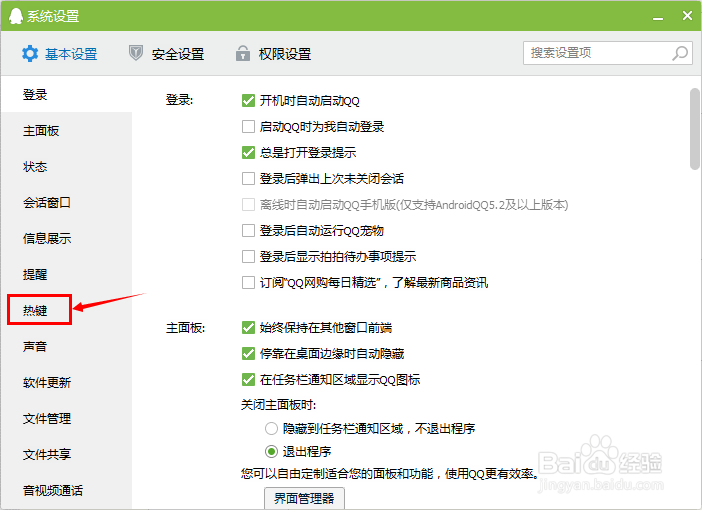The width and height of the screenshot is (702, 510).
Task: Open the 声音 sound settings
Action: 66,346
